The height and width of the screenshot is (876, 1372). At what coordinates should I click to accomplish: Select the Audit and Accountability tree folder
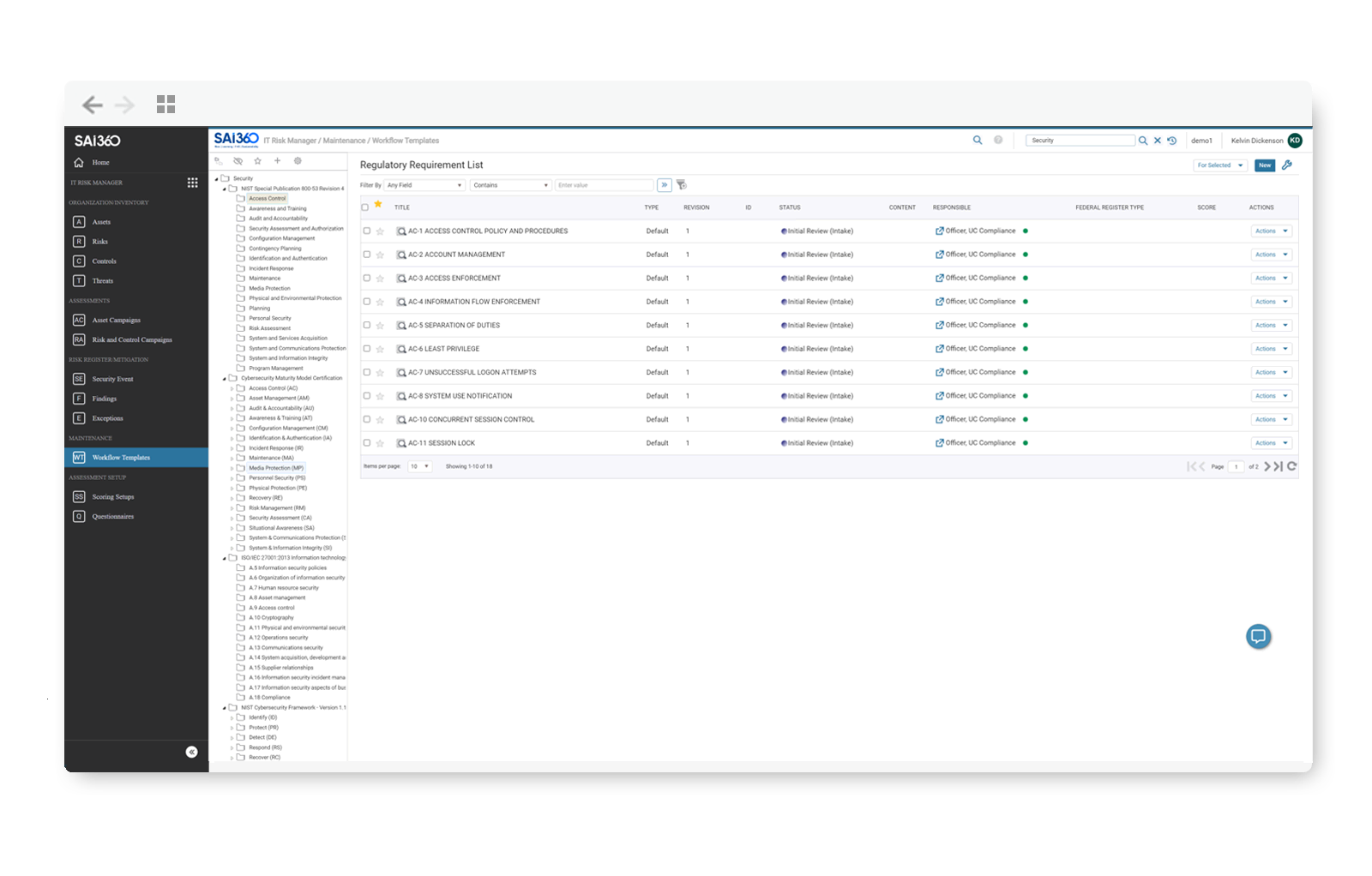(x=278, y=219)
